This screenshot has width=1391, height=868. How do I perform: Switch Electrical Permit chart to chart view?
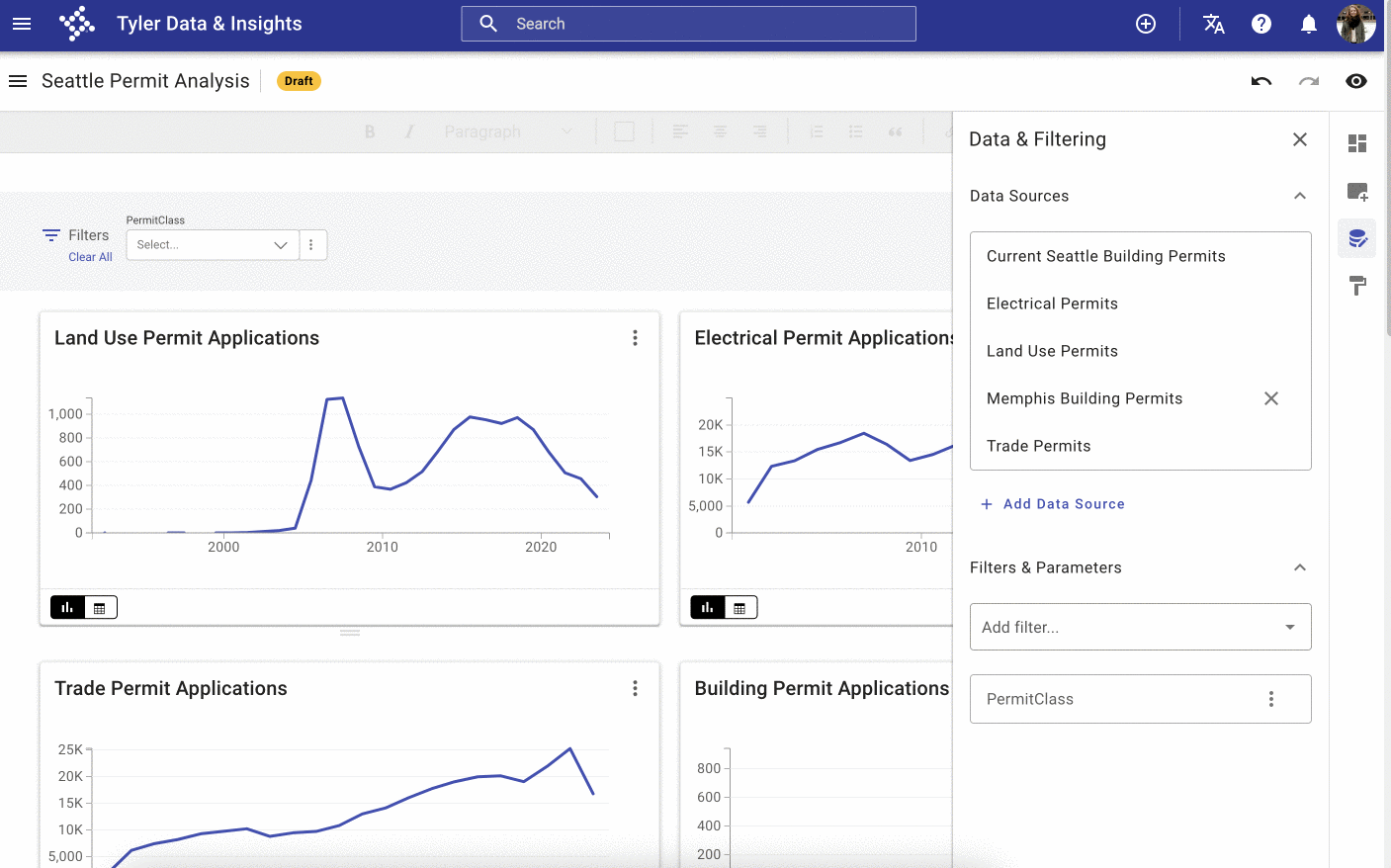707,608
